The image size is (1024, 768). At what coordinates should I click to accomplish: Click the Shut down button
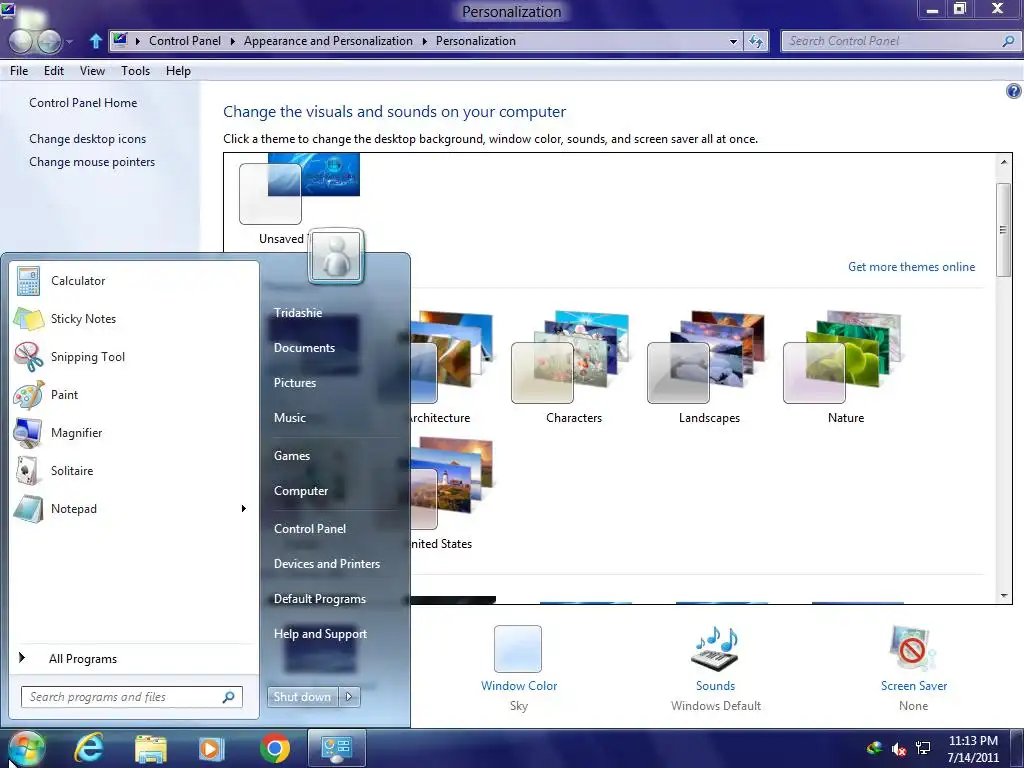pos(302,697)
